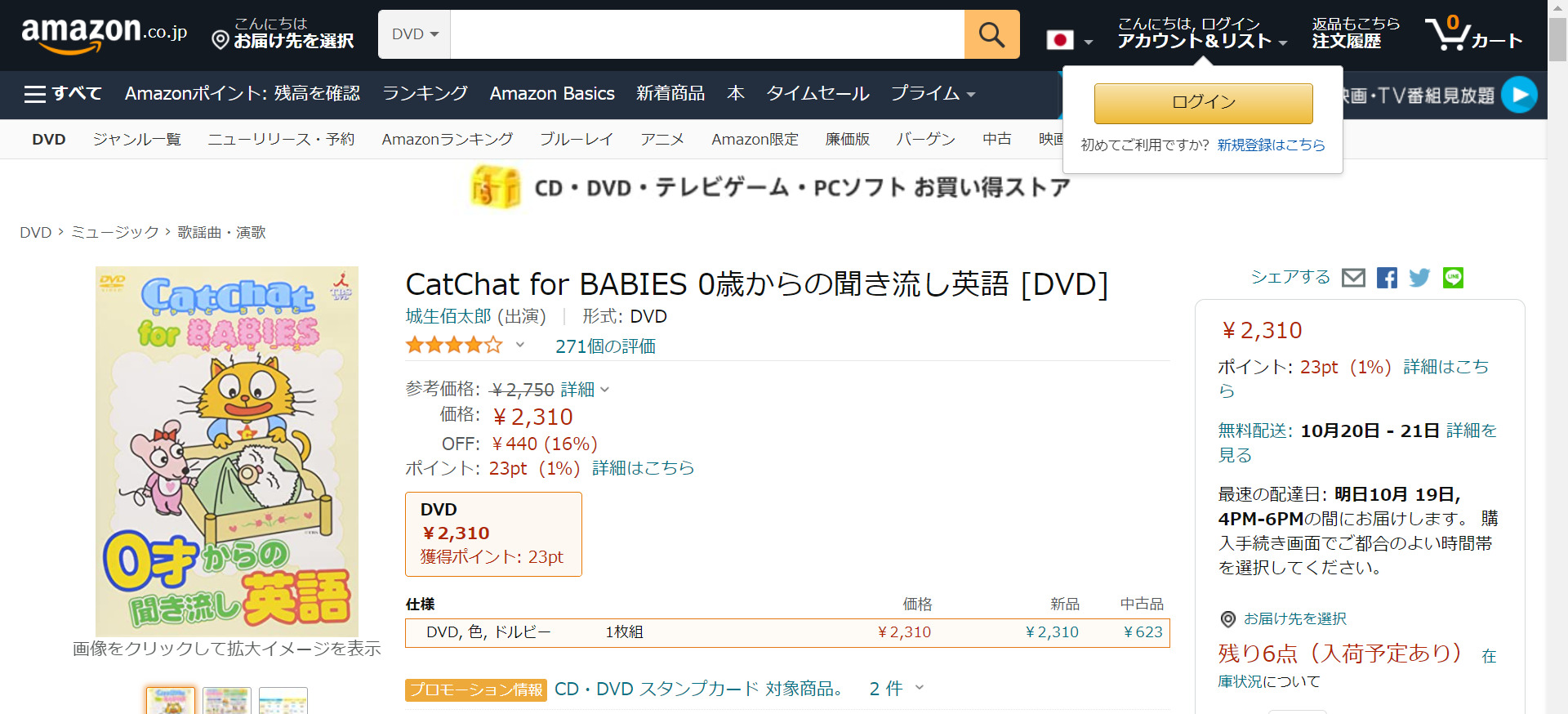Select Amazonランキング subnav item
The height and width of the screenshot is (714, 1568).
coord(448,140)
